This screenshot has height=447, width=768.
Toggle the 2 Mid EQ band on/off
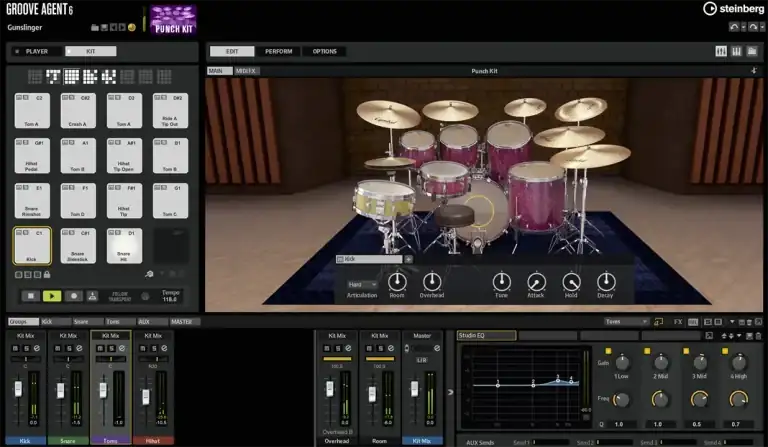coord(647,351)
